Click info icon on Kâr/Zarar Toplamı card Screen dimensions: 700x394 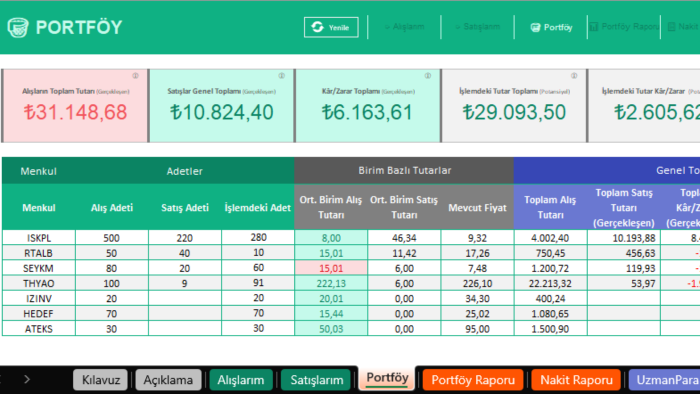(x=428, y=76)
